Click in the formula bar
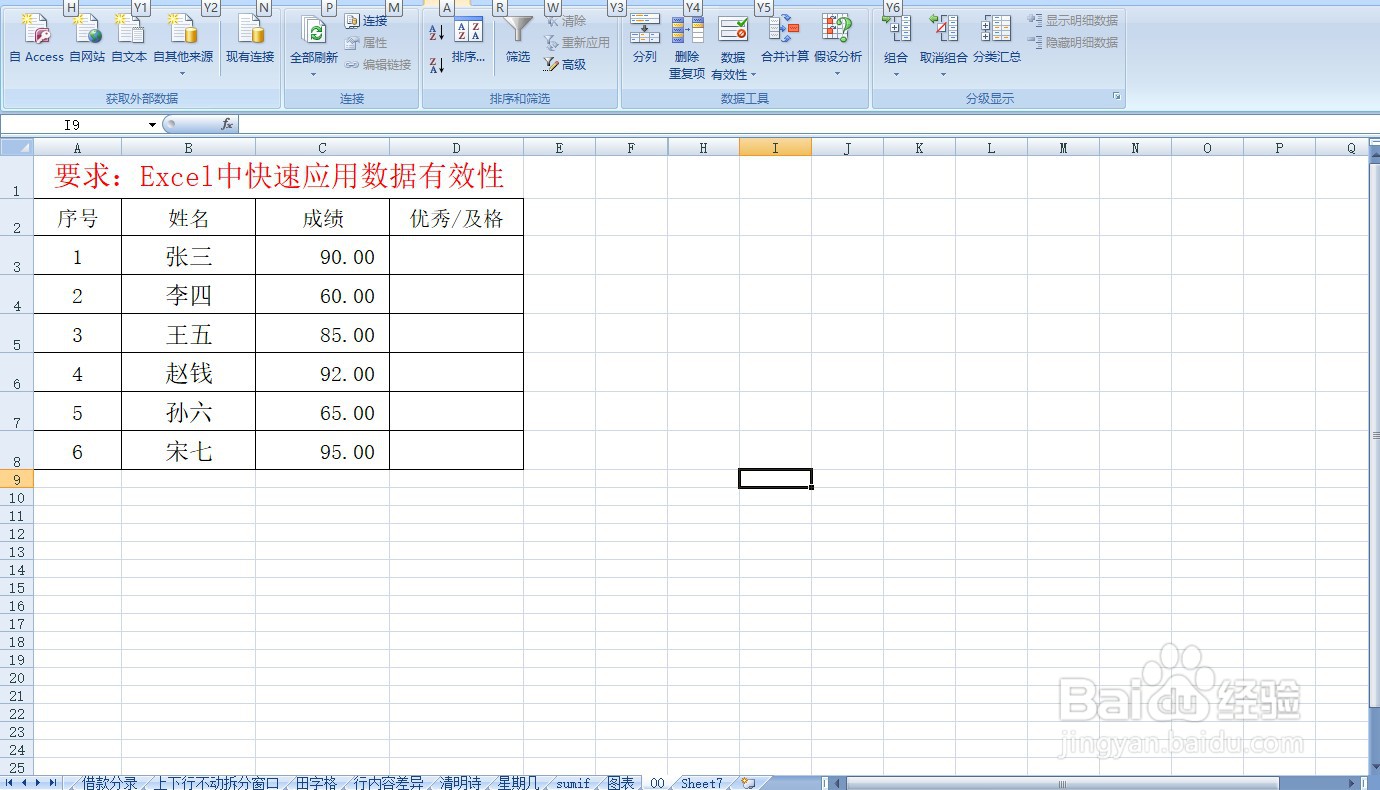Viewport: 1380px width, 790px height. click(808, 125)
